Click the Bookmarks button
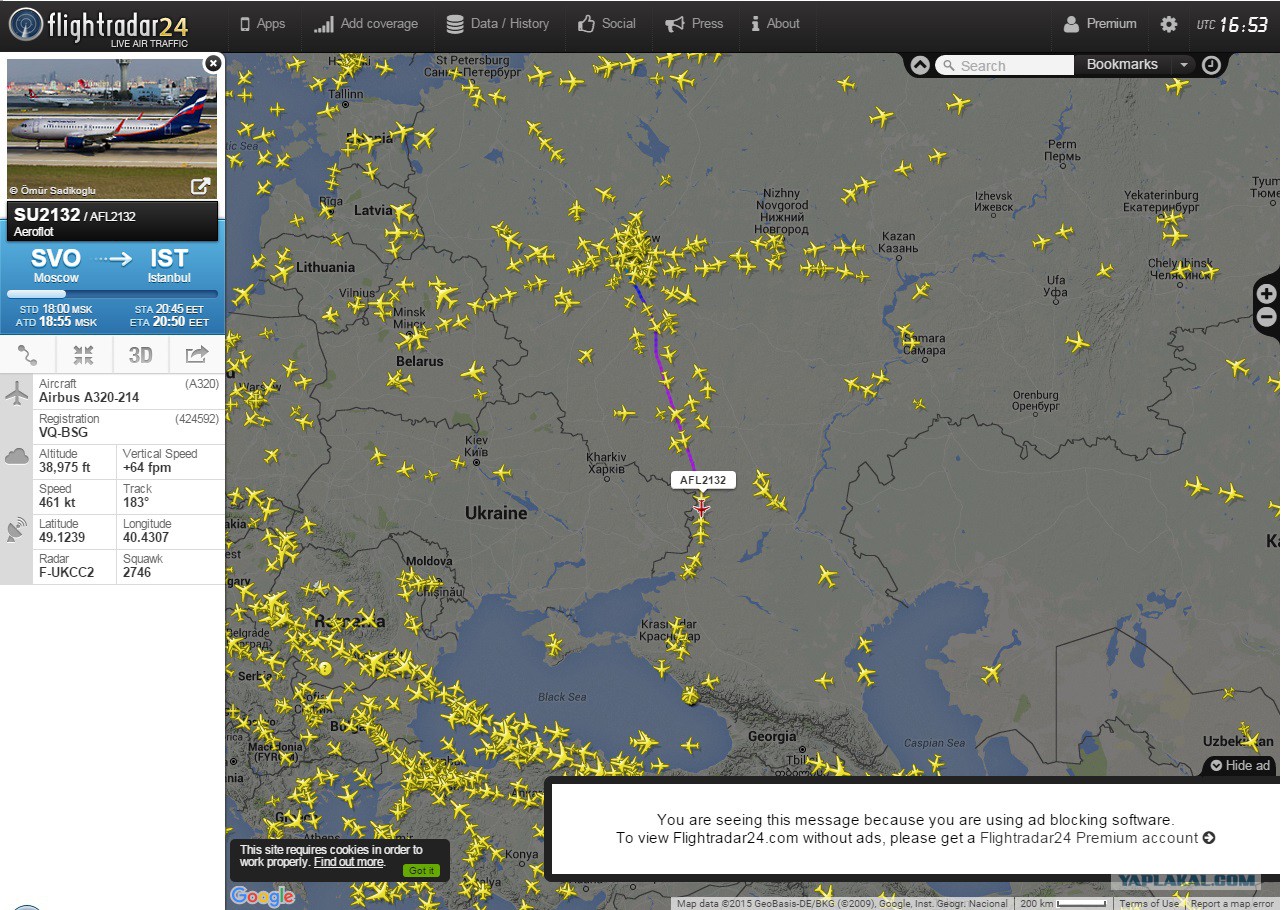The image size is (1281, 910). tap(1122, 65)
